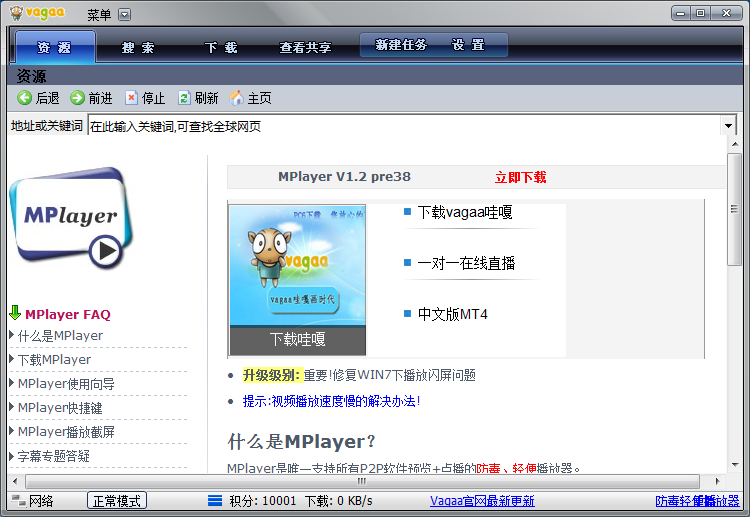Go back with the green 后退 arrow icon
The image size is (750, 517).
pyautogui.click(x=24, y=98)
